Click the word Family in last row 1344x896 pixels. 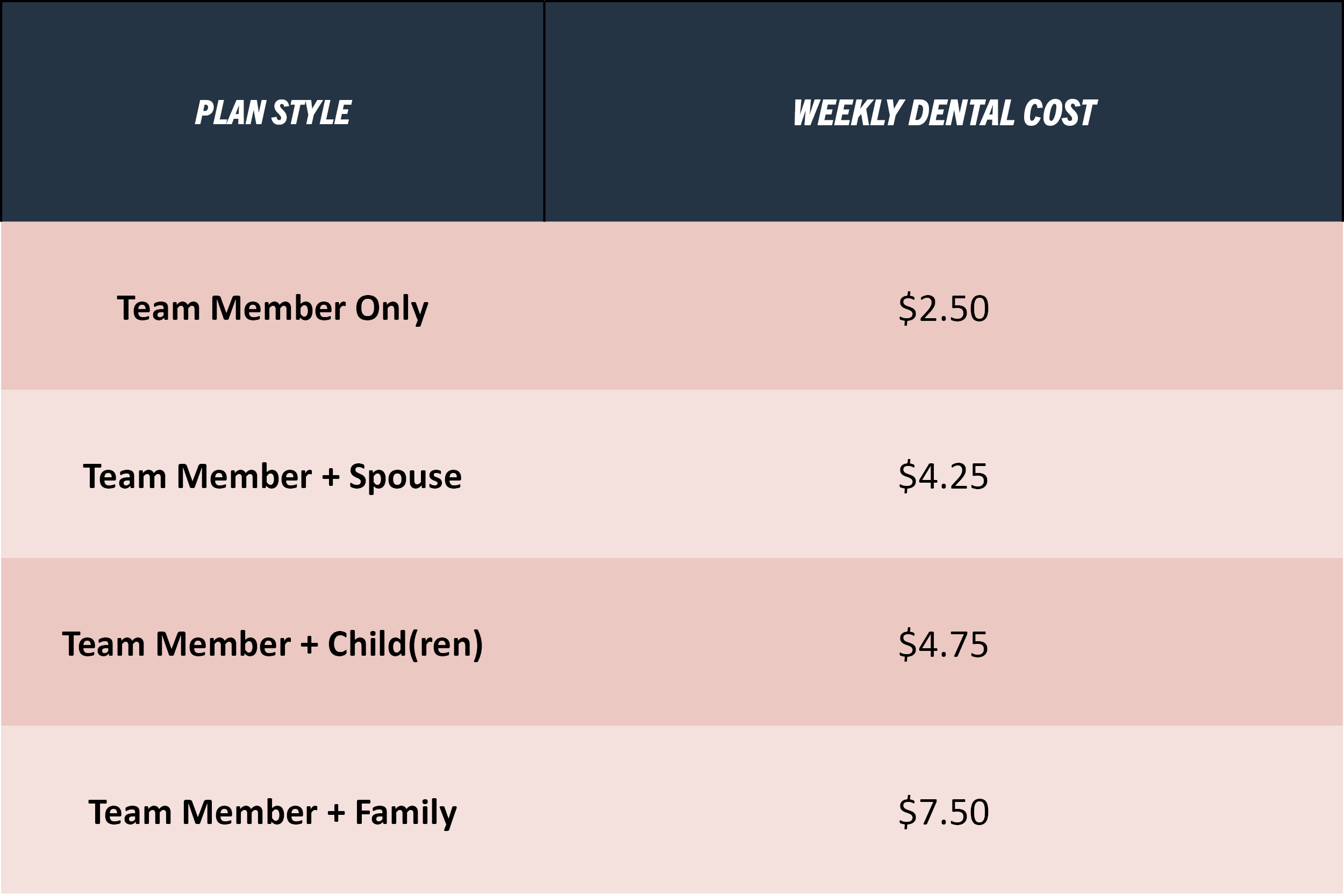pos(406,813)
